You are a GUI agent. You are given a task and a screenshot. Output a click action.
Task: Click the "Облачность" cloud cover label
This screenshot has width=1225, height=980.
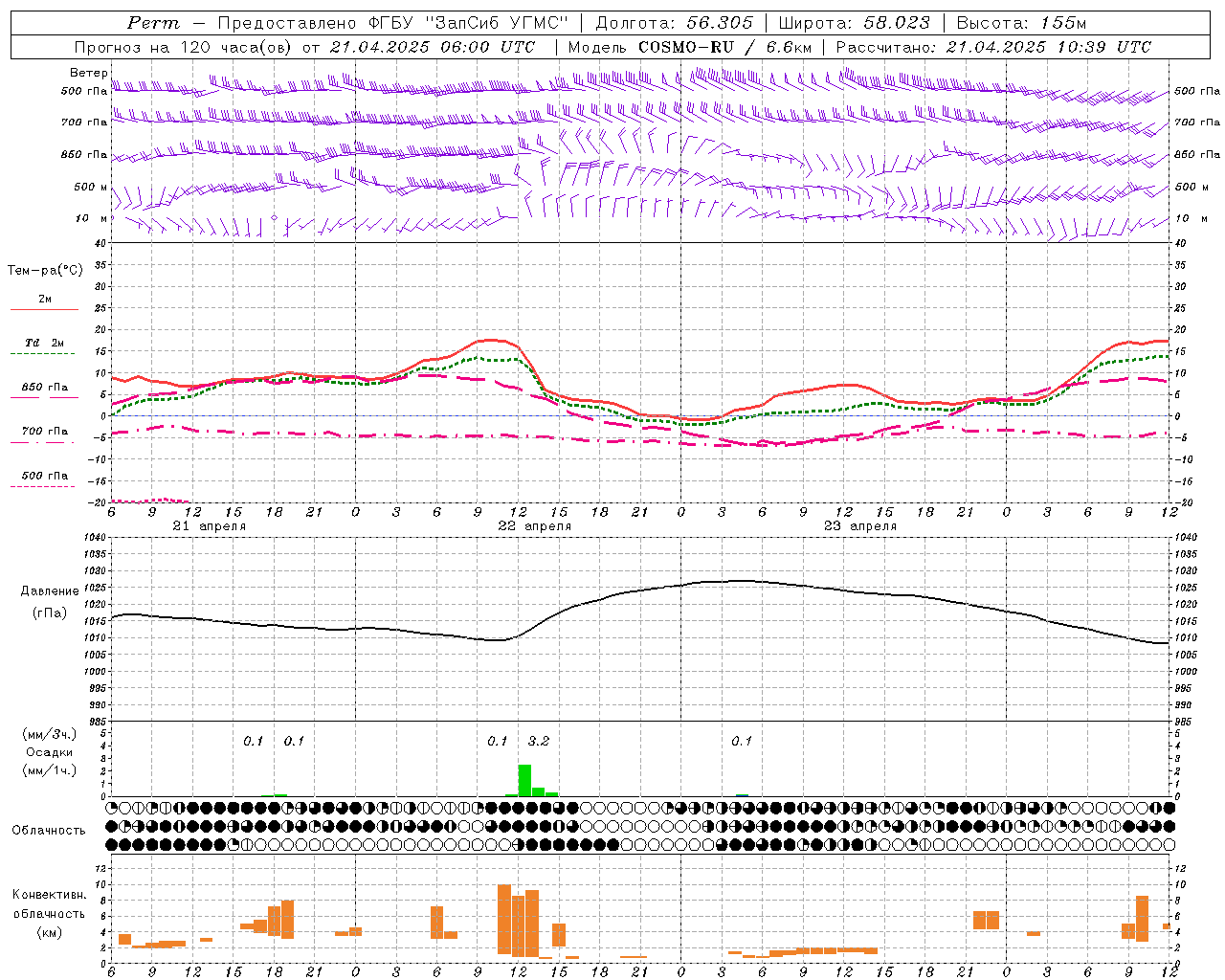pyautogui.click(x=49, y=831)
